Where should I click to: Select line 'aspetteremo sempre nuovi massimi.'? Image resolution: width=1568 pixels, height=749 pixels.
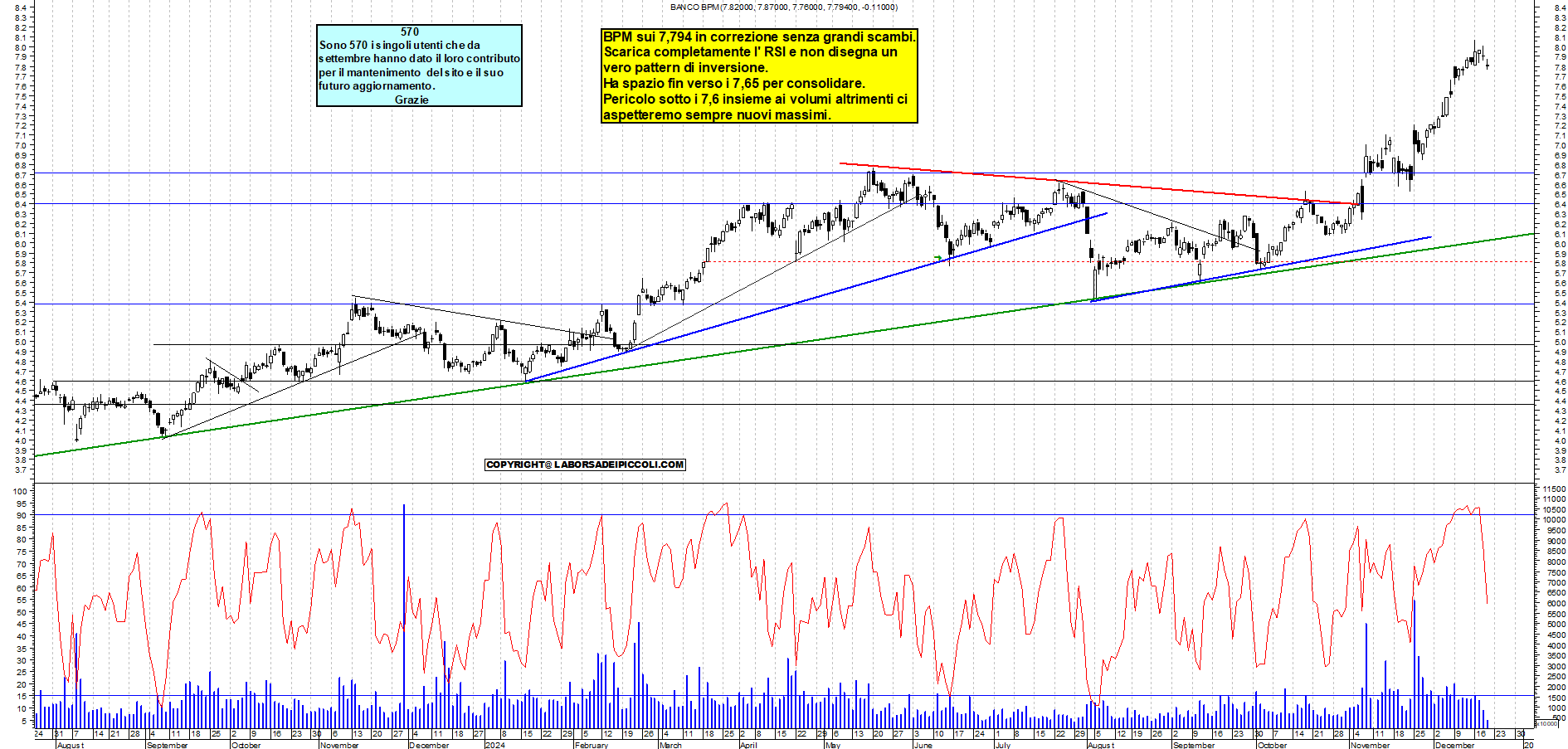(716, 114)
